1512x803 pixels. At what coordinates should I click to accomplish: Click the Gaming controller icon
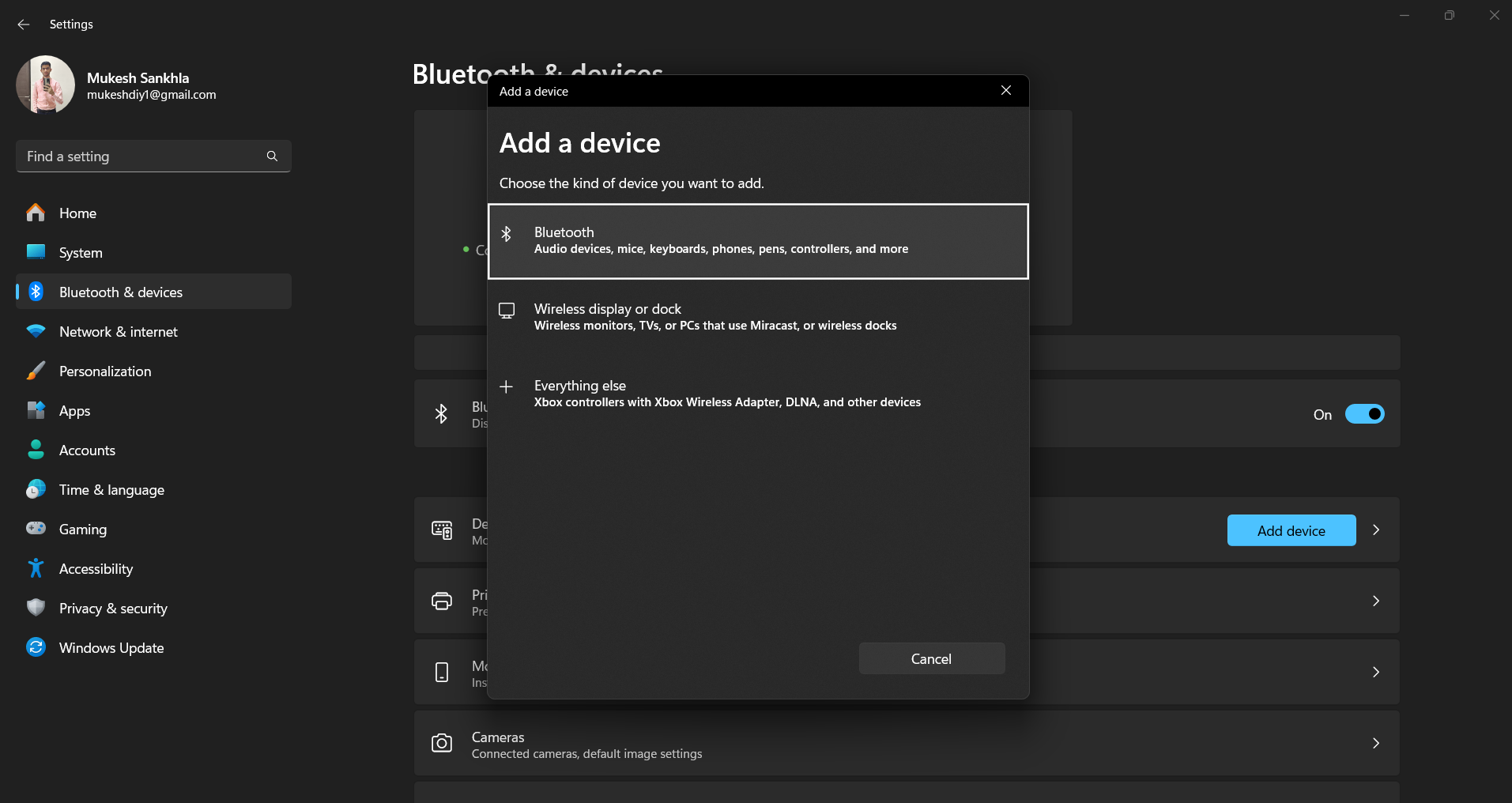point(36,528)
